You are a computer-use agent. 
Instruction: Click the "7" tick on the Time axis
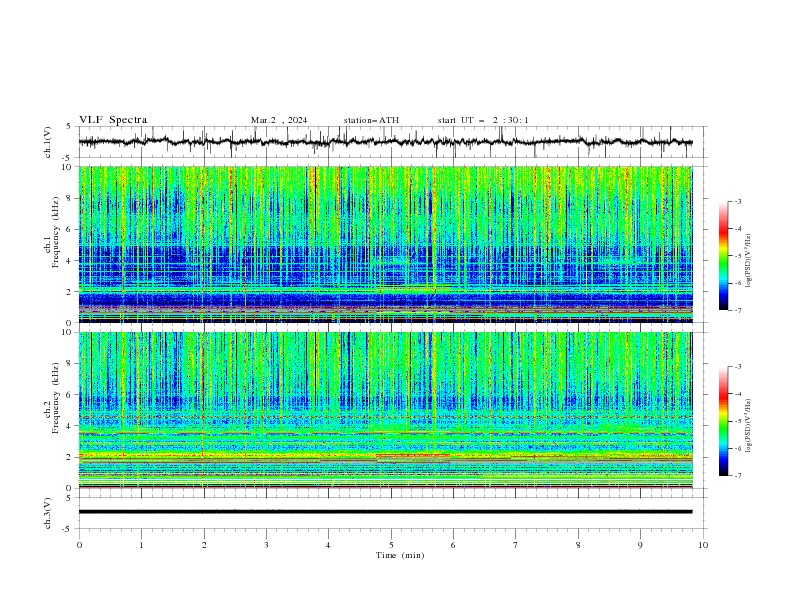(x=516, y=545)
